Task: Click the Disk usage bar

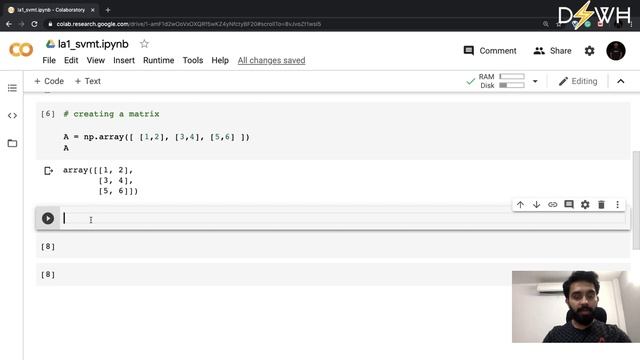Action: point(512,85)
